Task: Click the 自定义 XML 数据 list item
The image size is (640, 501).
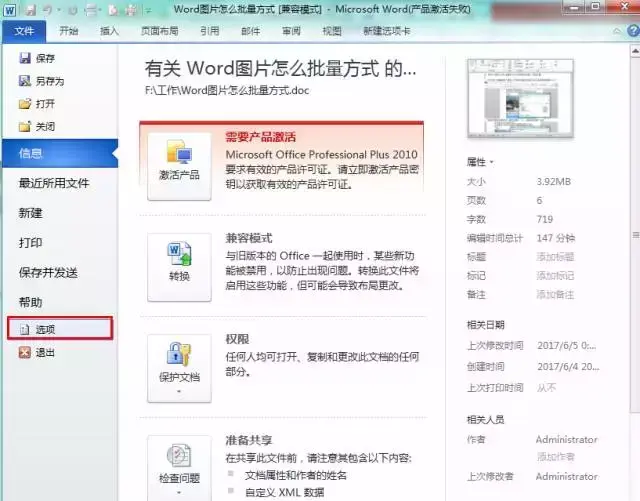Action: (x=284, y=492)
